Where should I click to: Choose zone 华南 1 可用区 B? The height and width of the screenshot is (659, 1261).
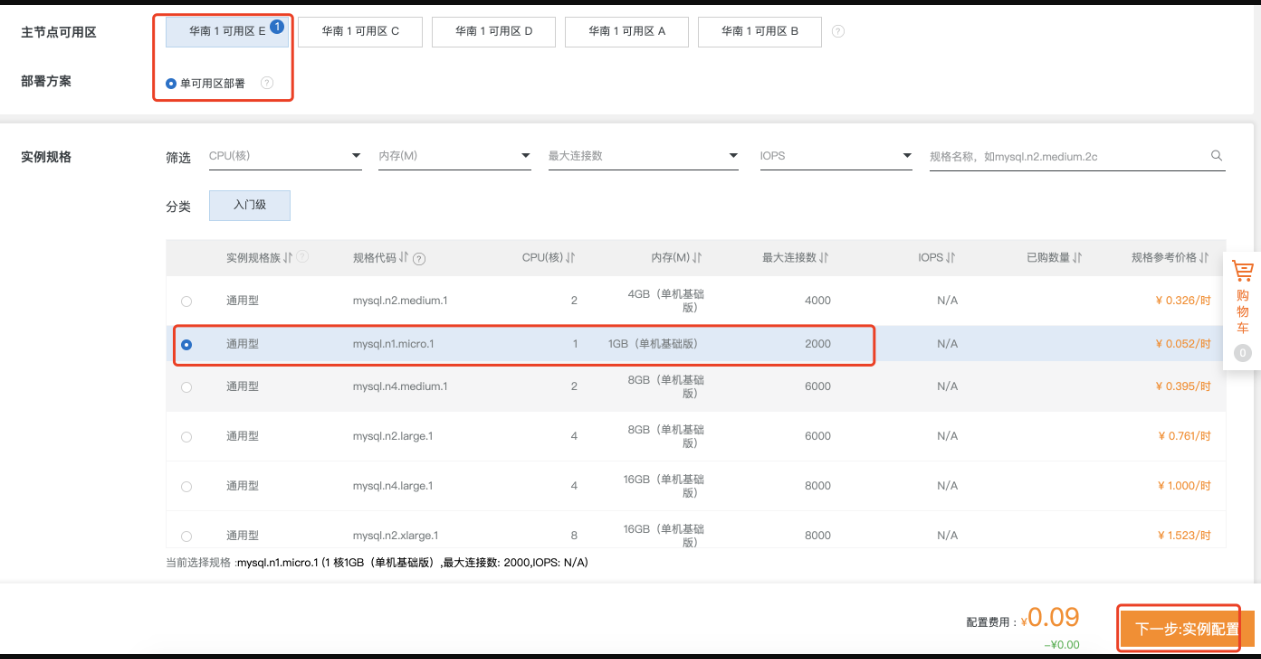tap(760, 31)
